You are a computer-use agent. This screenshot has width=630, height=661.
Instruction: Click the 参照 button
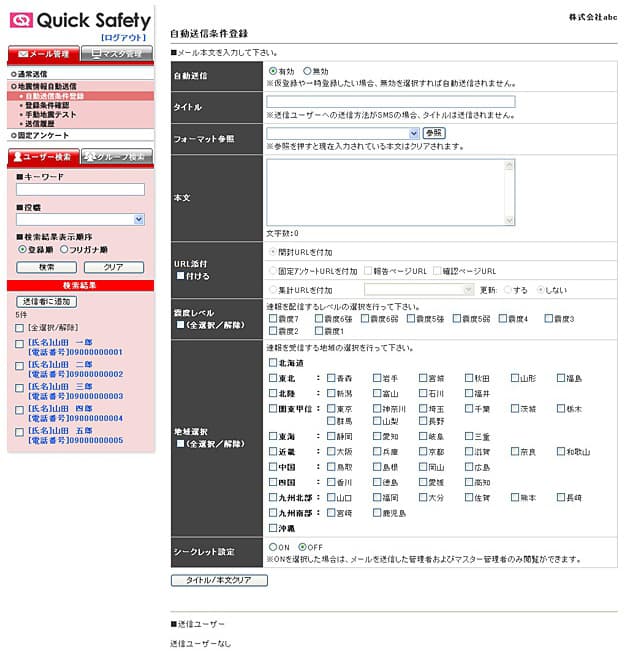pyautogui.click(x=434, y=132)
